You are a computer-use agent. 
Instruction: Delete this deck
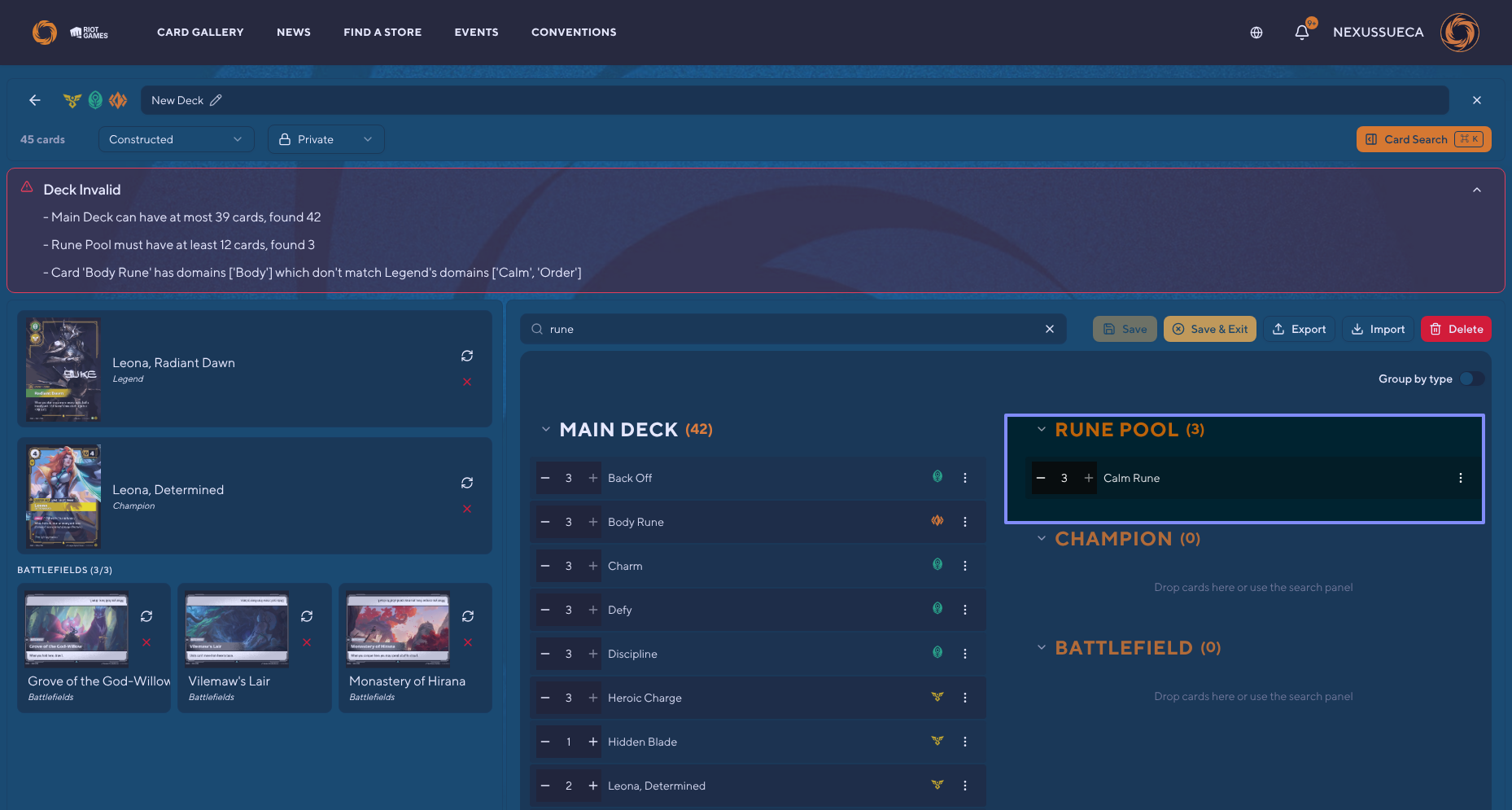coord(1457,329)
